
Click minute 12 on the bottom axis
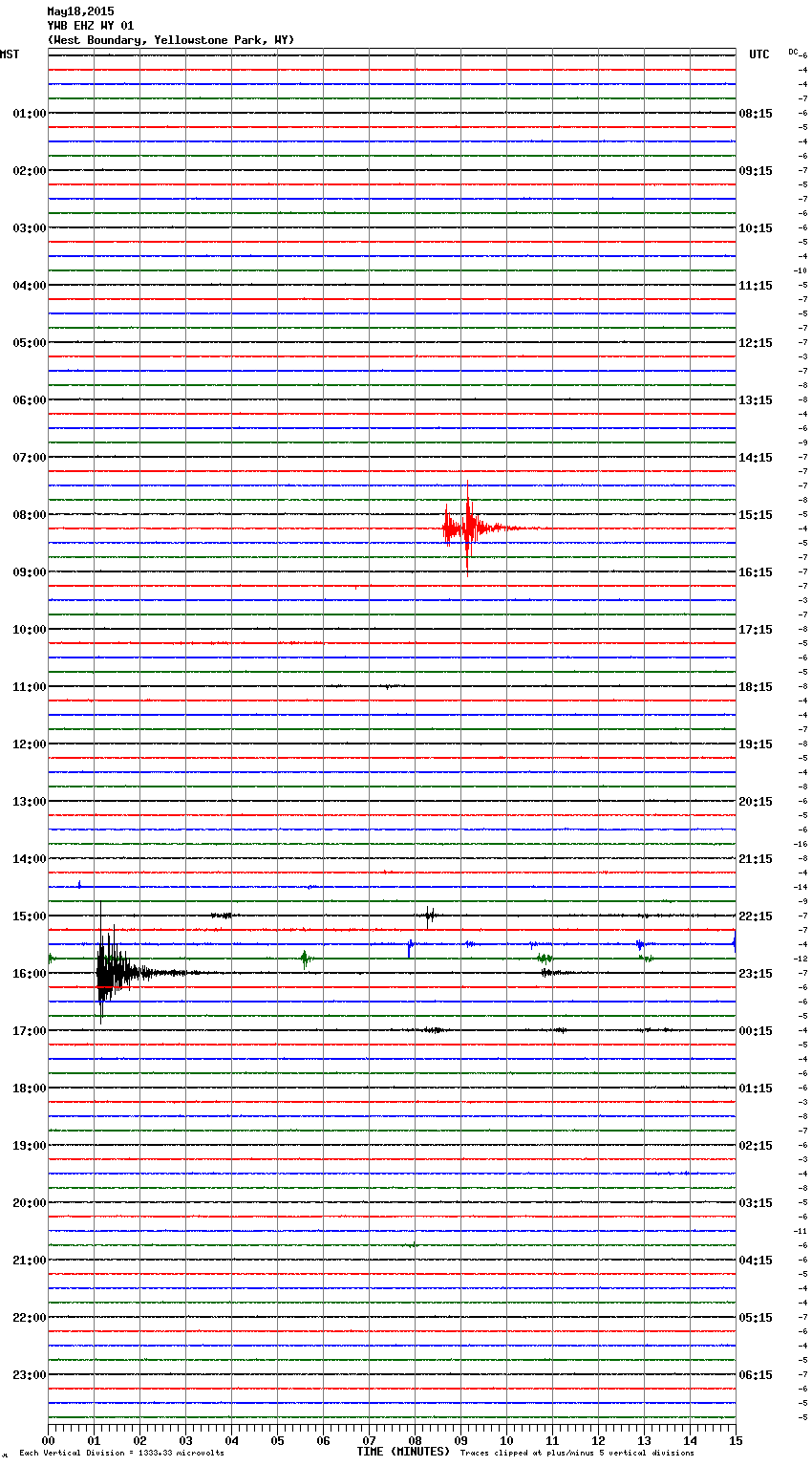pos(598,1440)
